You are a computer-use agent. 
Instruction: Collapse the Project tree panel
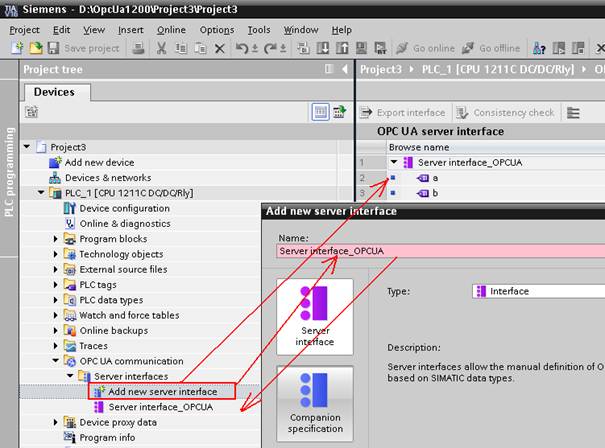click(344, 69)
